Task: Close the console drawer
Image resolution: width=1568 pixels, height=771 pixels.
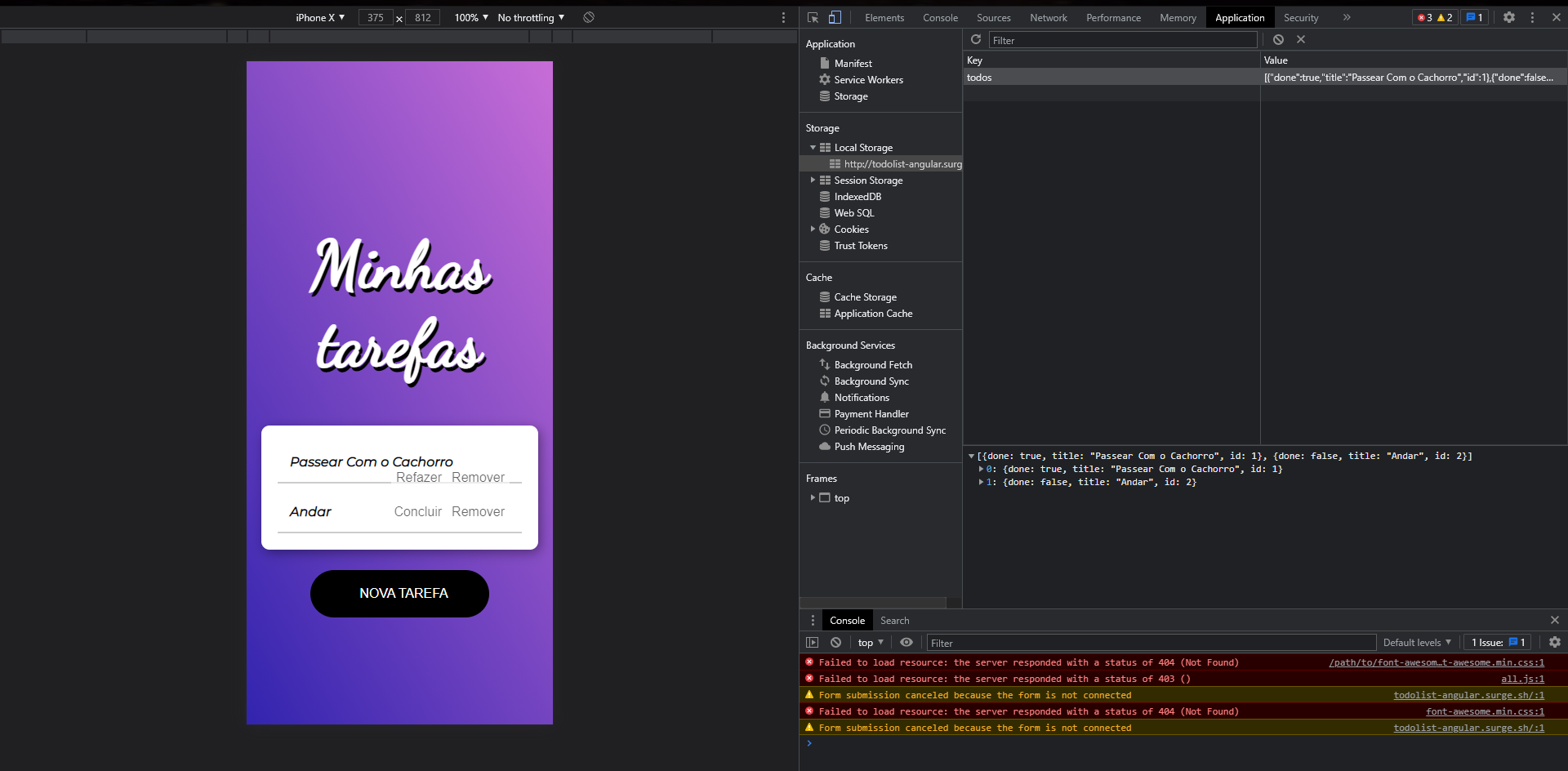Action: pyautogui.click(x=1555, y=621)
